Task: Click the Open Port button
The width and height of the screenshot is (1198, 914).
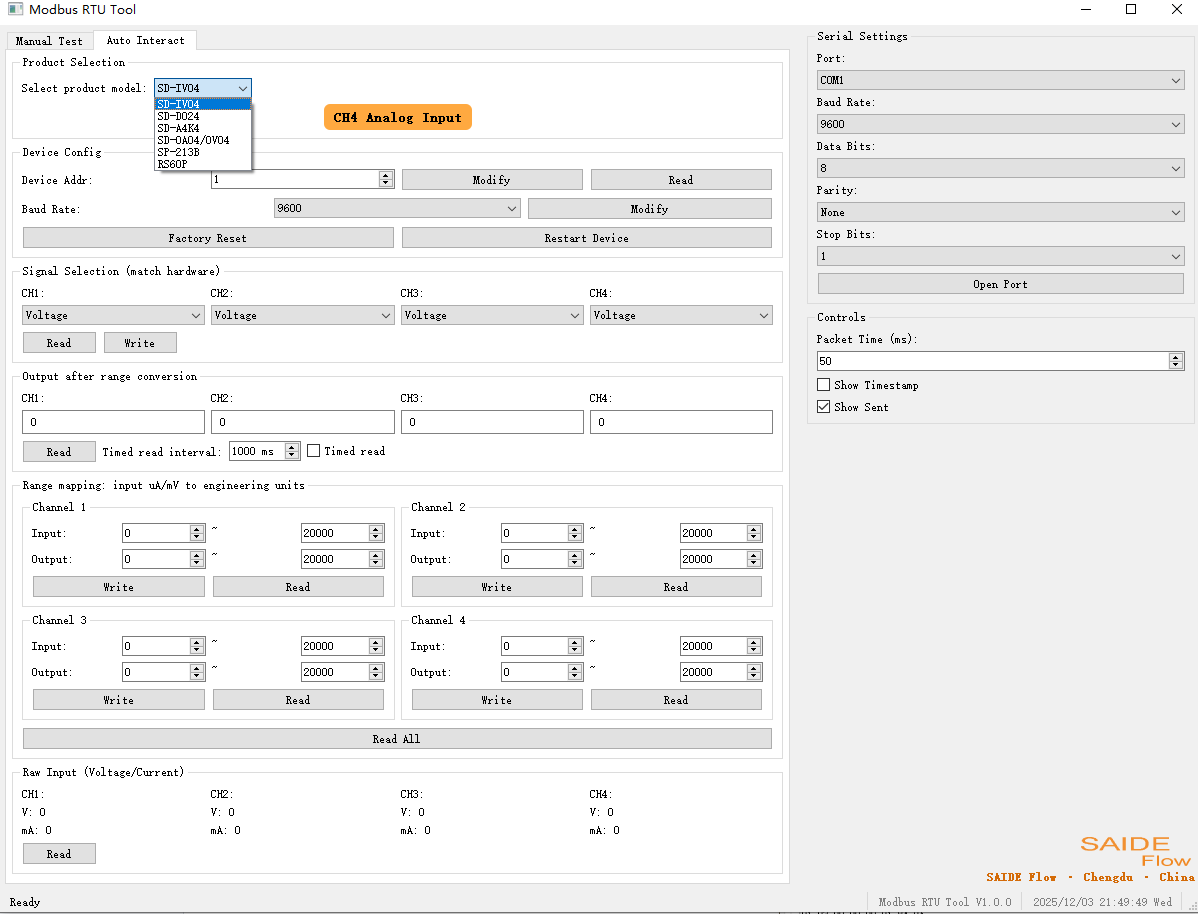Action: 1000,283
